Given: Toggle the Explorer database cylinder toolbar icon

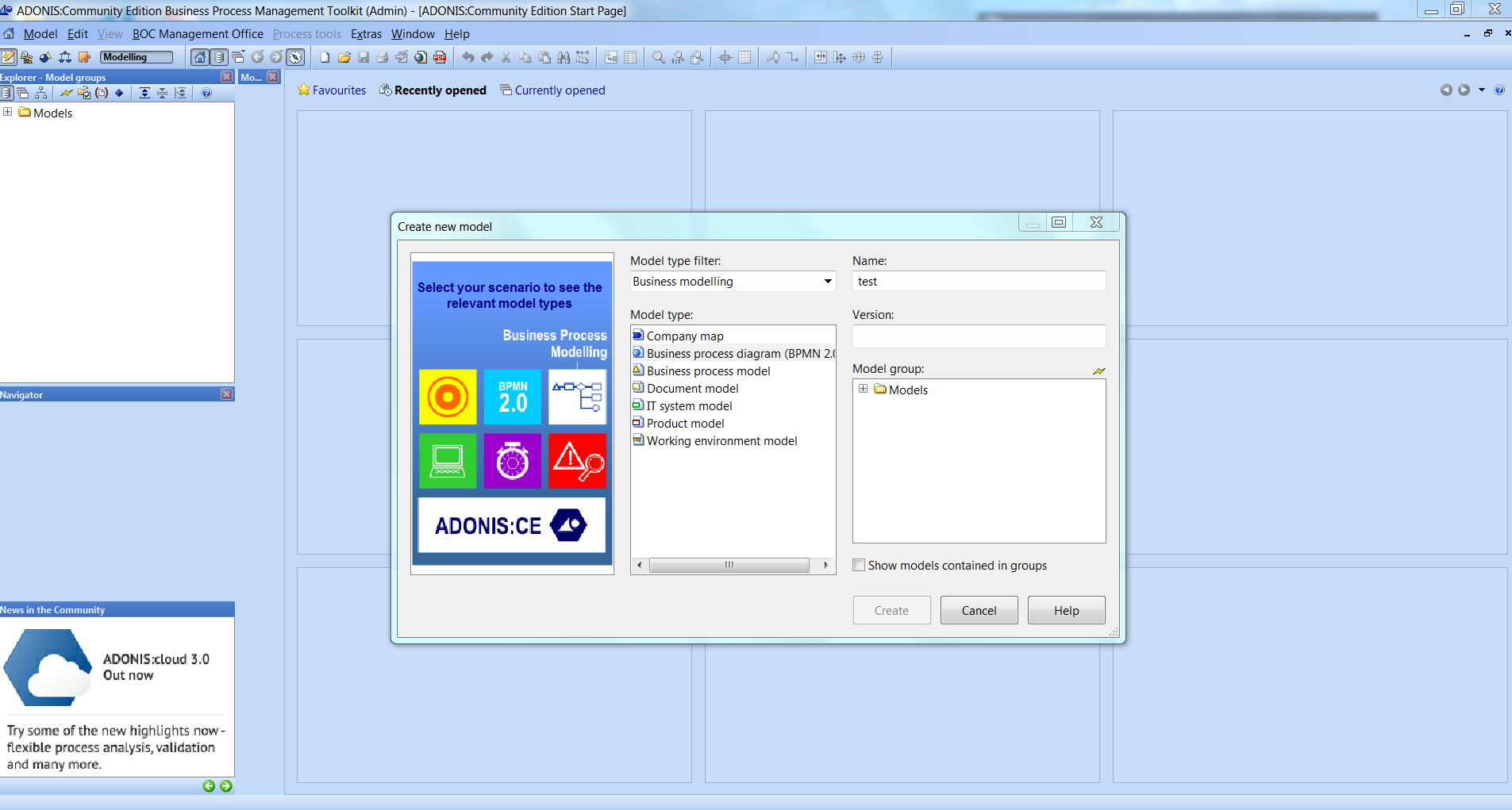Looking at the screenshot, I should tap(219, 57).
